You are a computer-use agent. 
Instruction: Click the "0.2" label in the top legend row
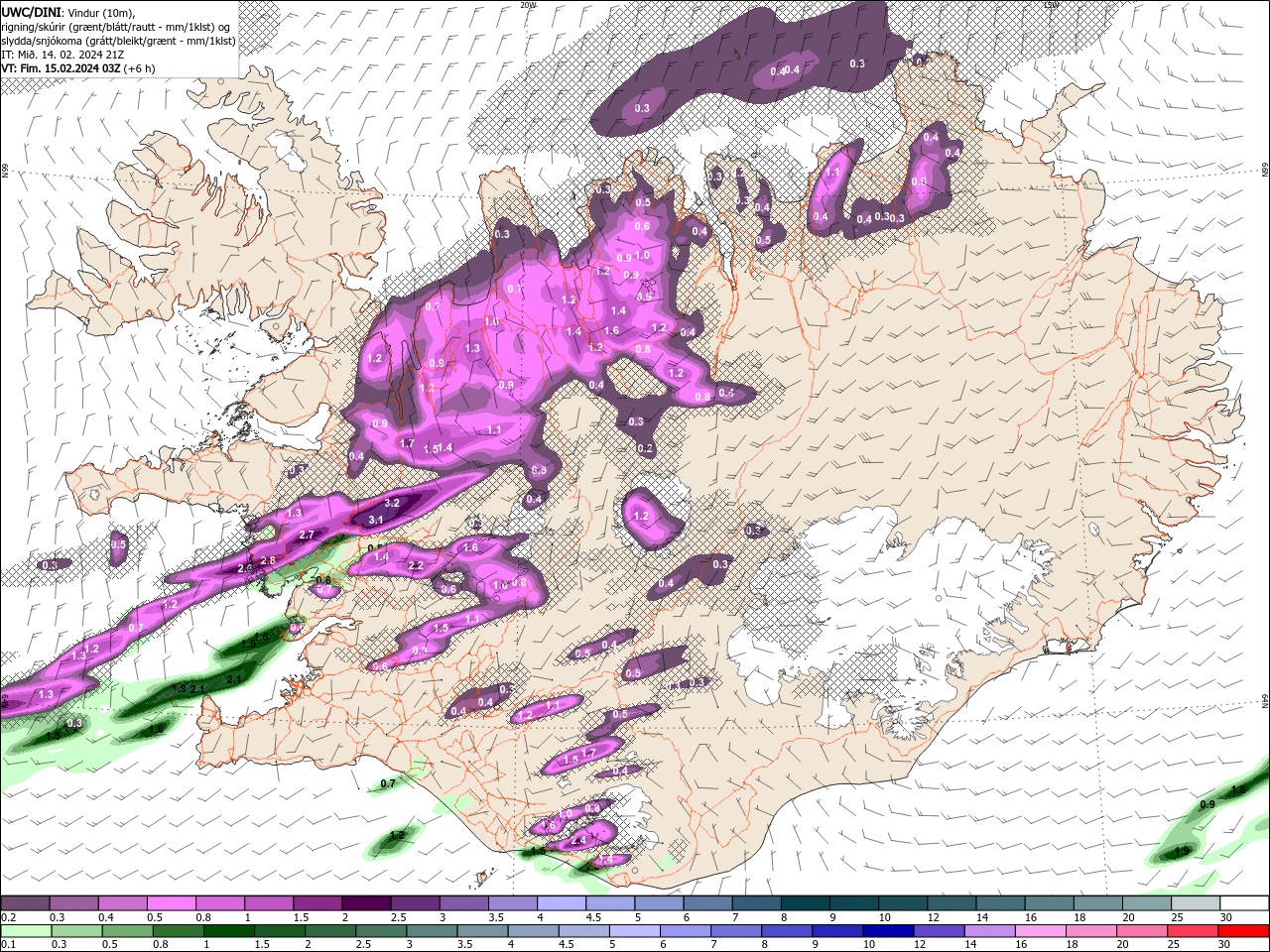point(9,917)
